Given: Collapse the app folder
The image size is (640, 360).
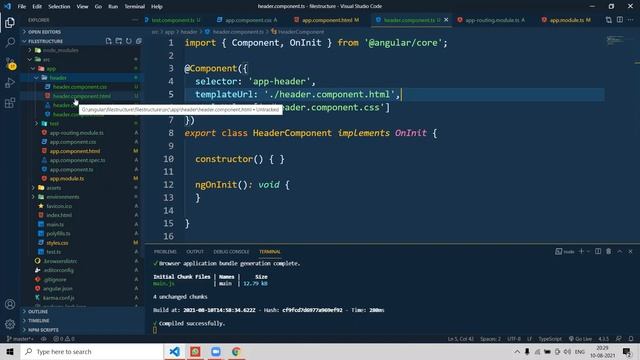Looking at the screenshot, I should (51, 69).
